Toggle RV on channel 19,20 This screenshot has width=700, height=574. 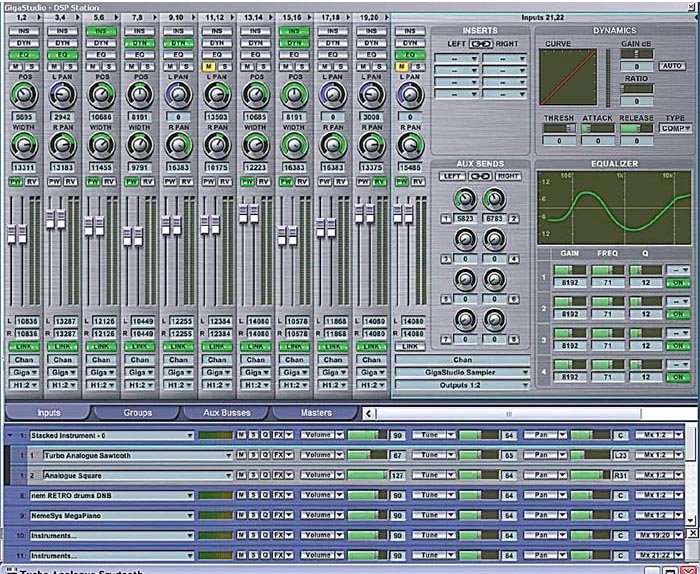point(379,182)
